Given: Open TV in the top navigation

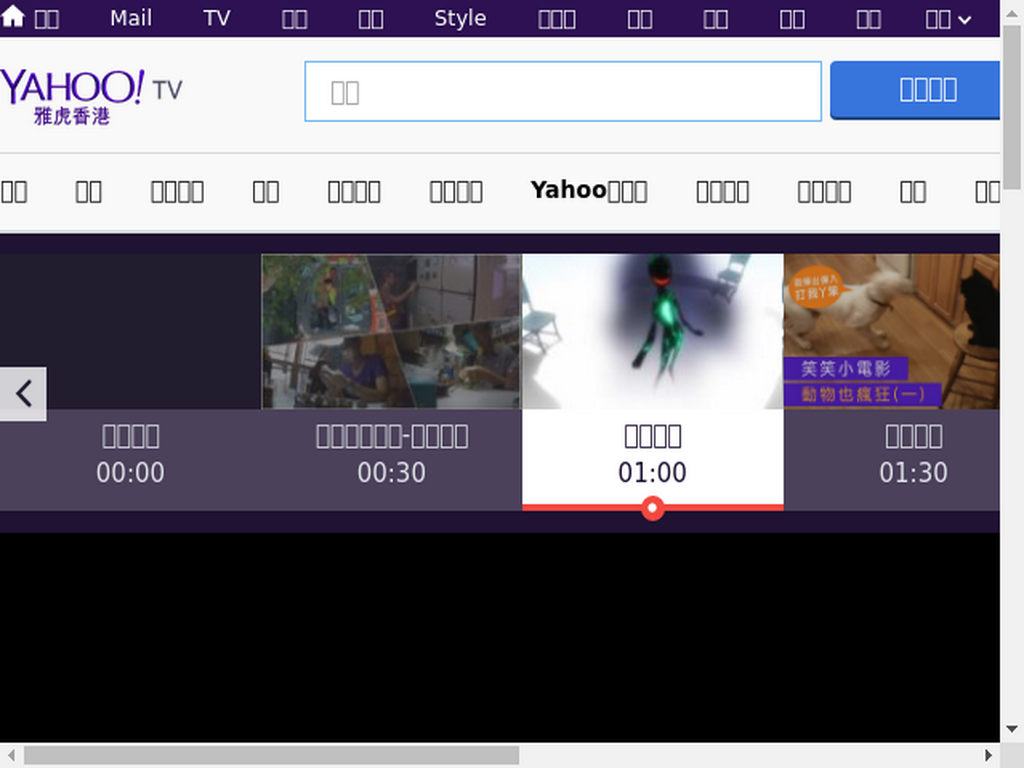Looking at the screenshot, I should point(216,18).
